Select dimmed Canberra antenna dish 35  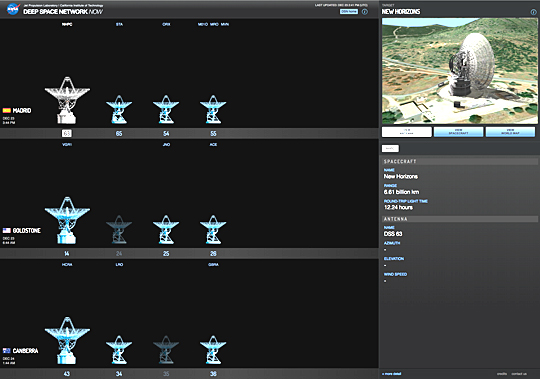pyautogui.click(x=166, y=349)
